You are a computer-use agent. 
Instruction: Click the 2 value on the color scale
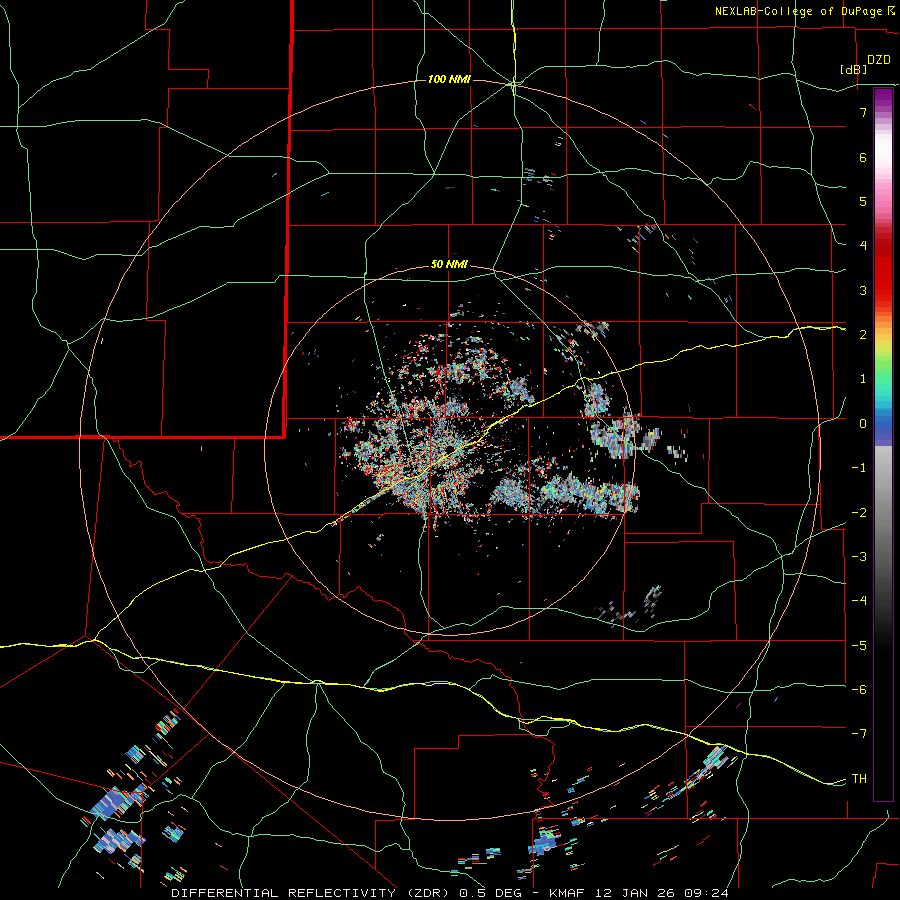tap(863, 335)
